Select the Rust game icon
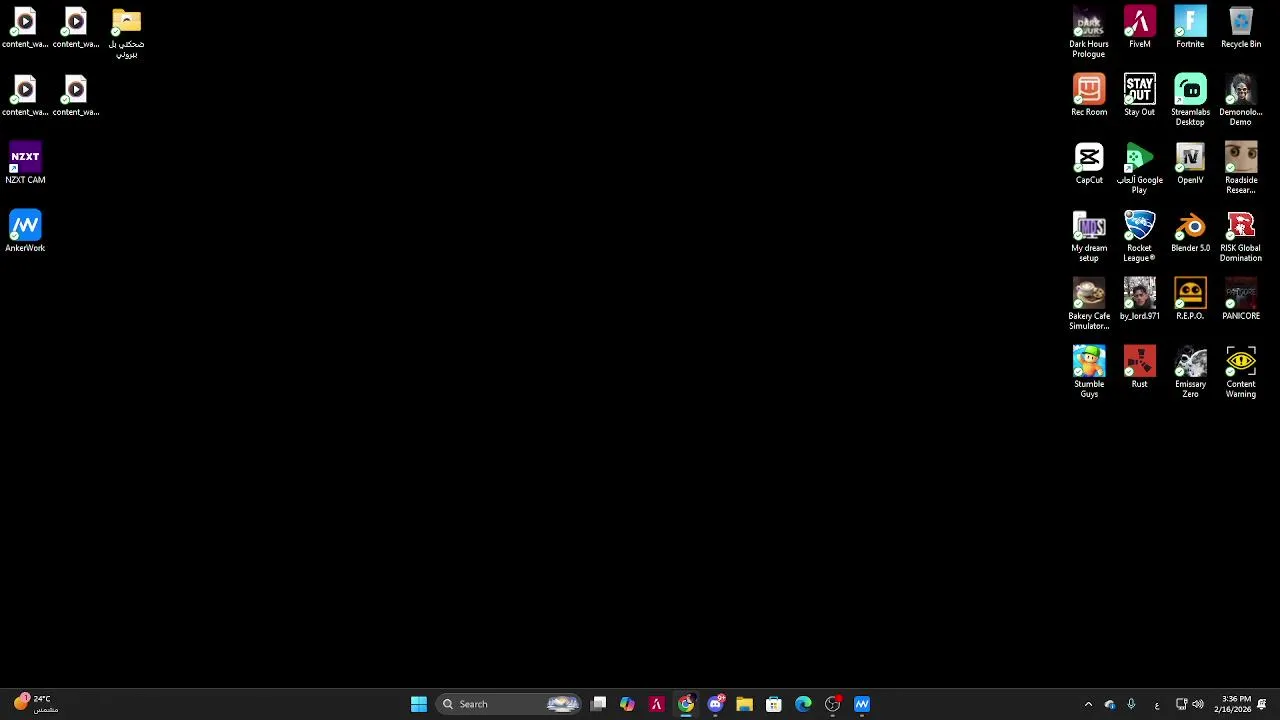 [1139, 368]
